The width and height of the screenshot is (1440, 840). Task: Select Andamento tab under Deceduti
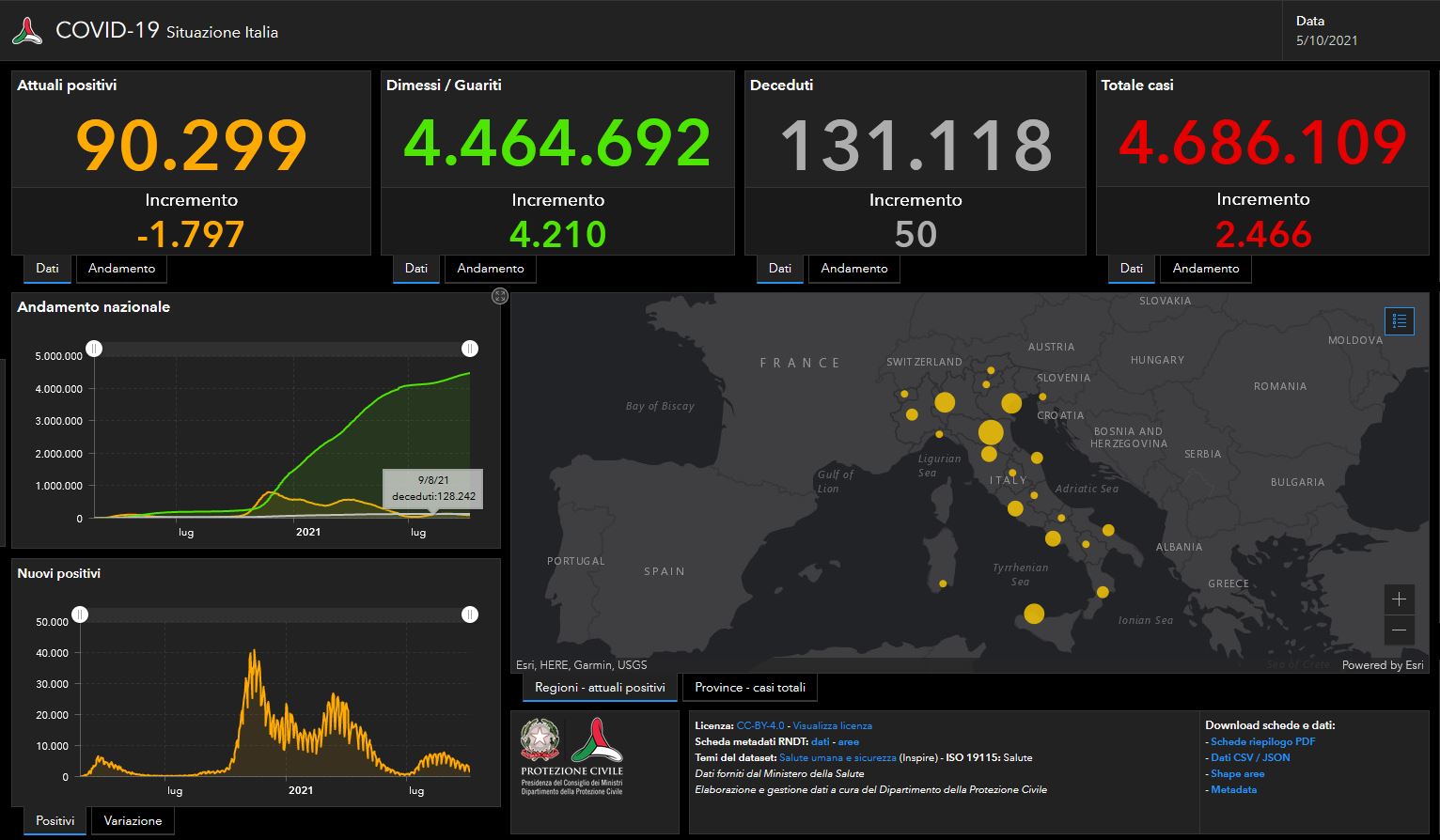pos(853,269)
